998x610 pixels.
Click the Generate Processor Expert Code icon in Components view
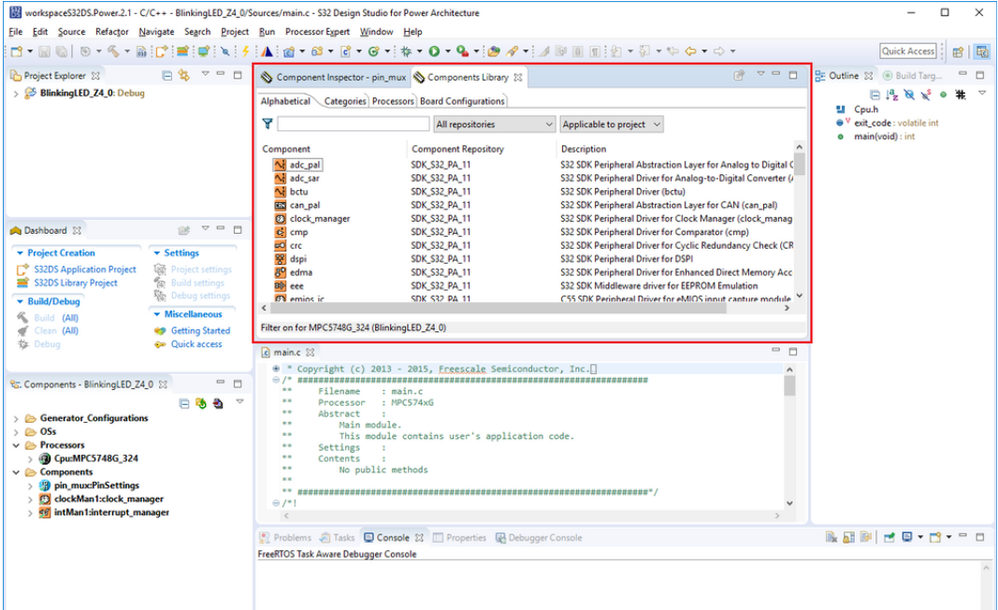coord(200,403)
